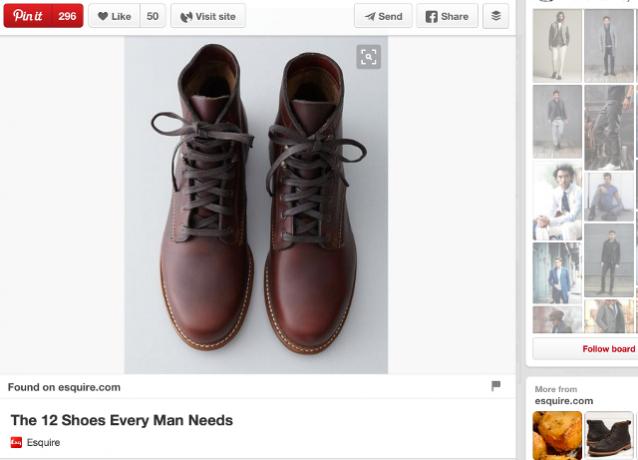Click the Esquire source name
The image size is (638, 460).
tap(44, 443)
